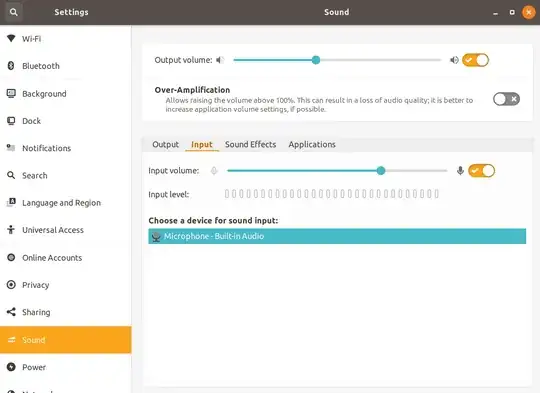
Task: Select the Background monitor icon
Action: 11,93
